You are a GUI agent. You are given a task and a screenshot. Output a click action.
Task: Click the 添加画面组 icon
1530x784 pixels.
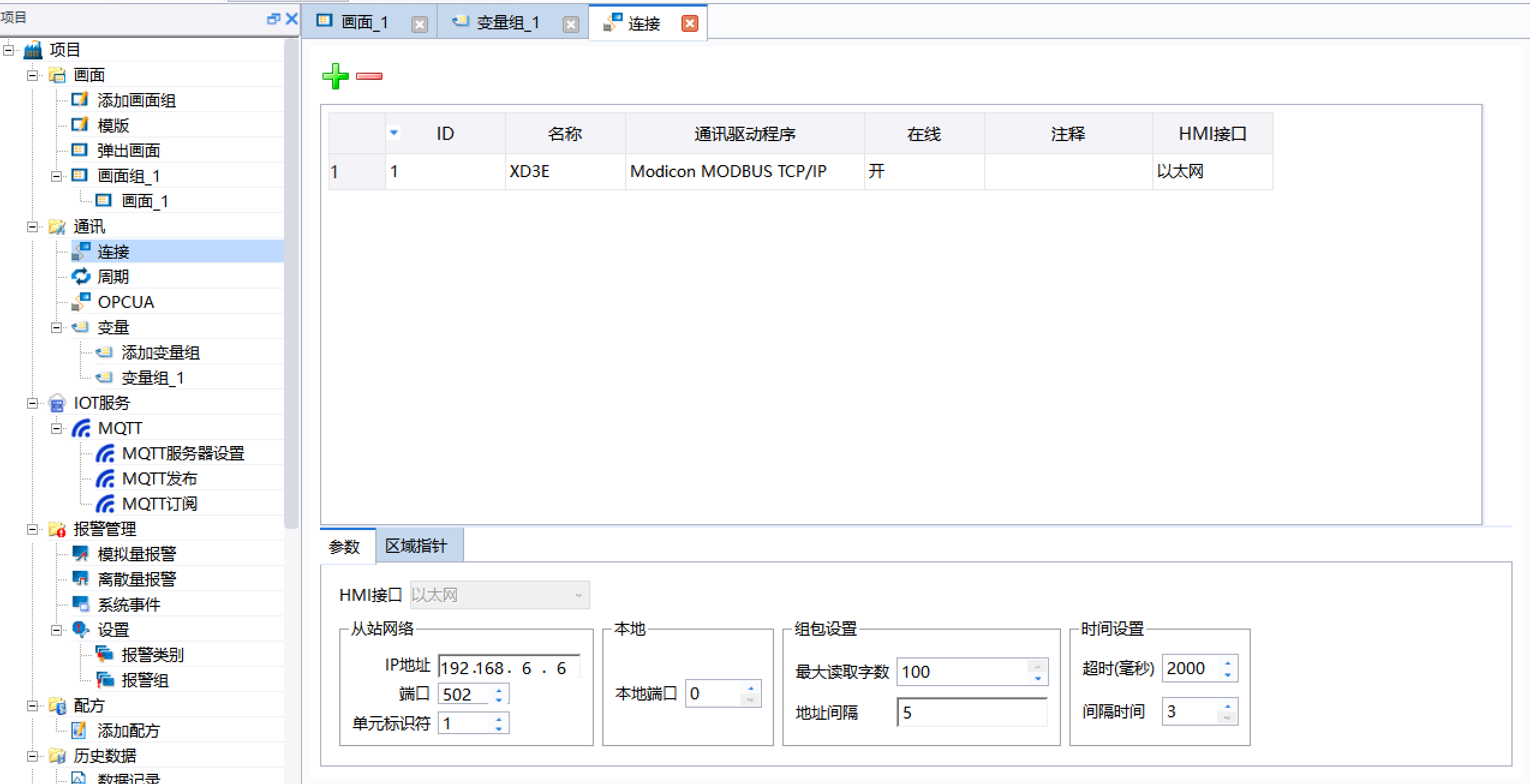(x=80, y=100)
